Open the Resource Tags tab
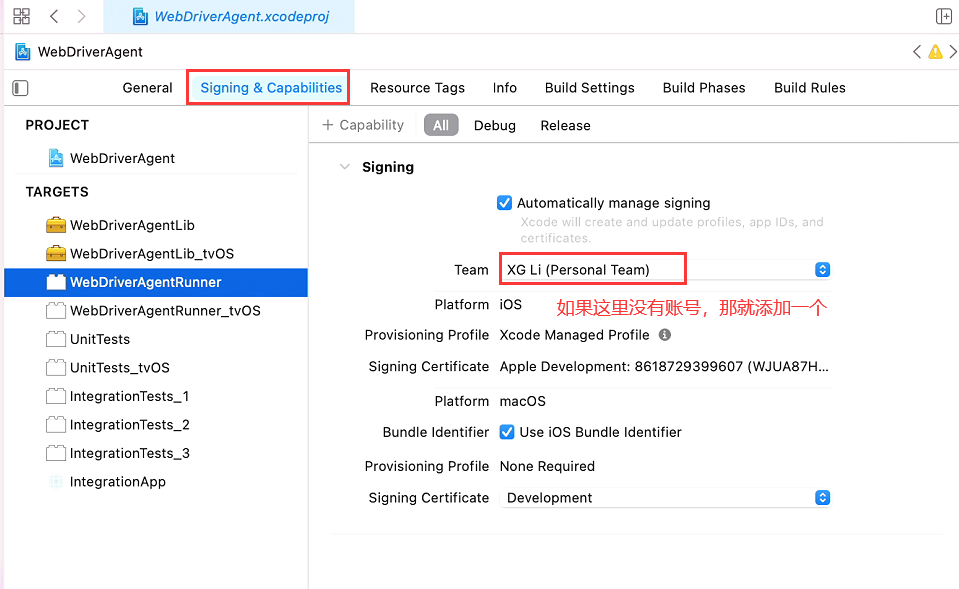 tap(417, 87)
